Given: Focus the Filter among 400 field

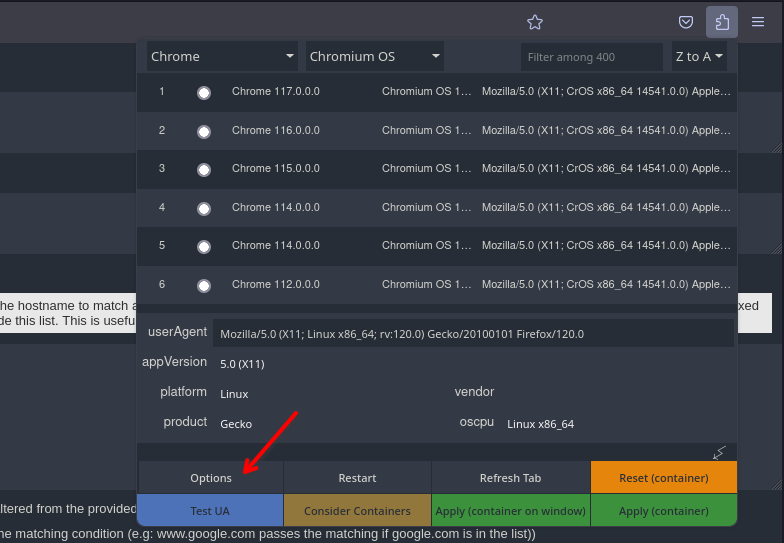Looking at the screenshot, I should (592, 57).
